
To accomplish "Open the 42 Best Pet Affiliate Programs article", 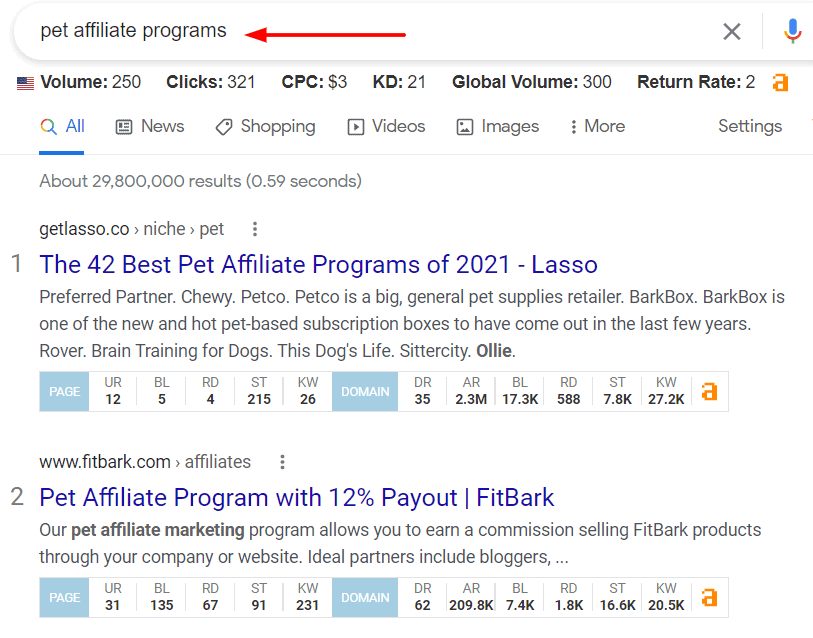I will point(318,264).
